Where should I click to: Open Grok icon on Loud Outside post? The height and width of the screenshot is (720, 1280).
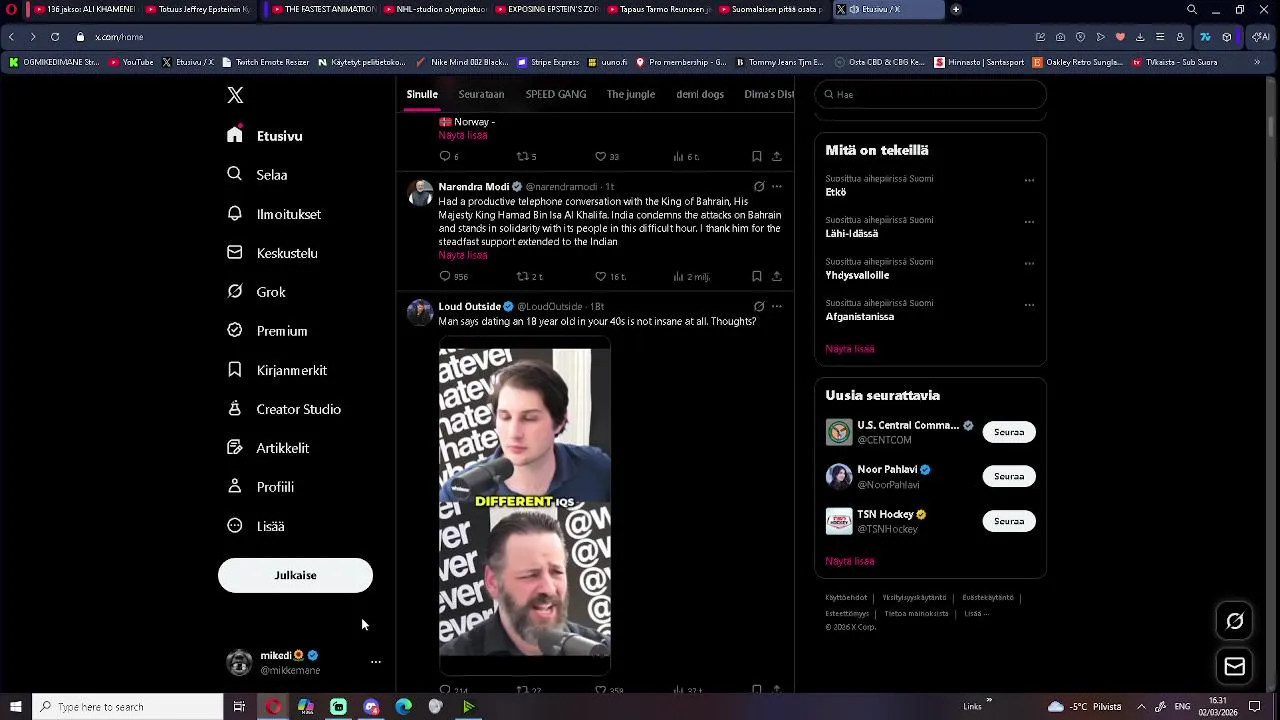coord(759,307)
